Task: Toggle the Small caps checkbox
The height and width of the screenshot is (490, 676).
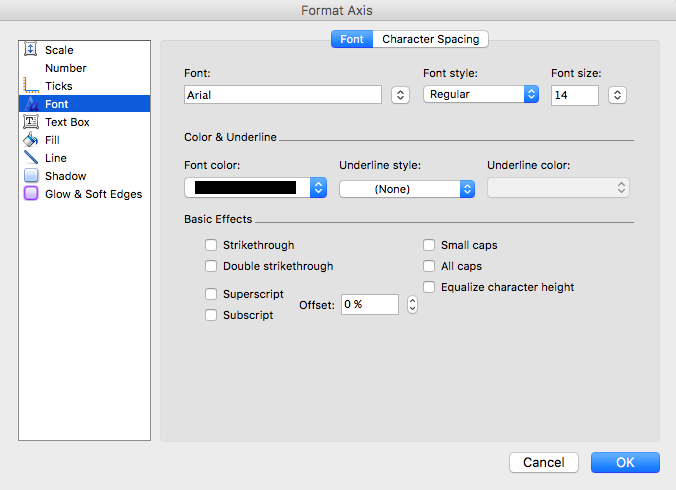Action: tap(429, 245)
